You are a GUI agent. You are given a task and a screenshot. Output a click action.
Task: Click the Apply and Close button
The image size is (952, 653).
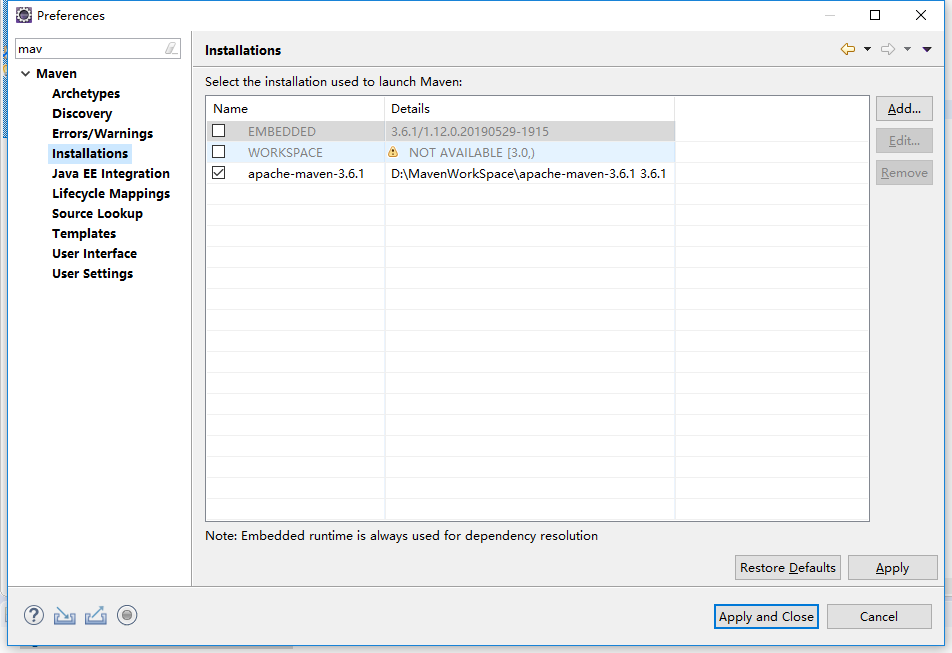(x=766, y=617)
